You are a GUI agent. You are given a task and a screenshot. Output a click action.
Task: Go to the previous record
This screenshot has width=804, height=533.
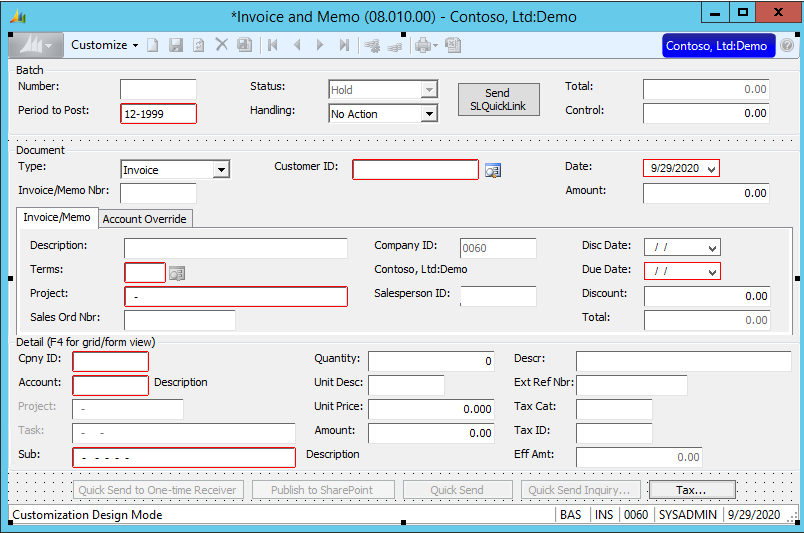(297, 45)
